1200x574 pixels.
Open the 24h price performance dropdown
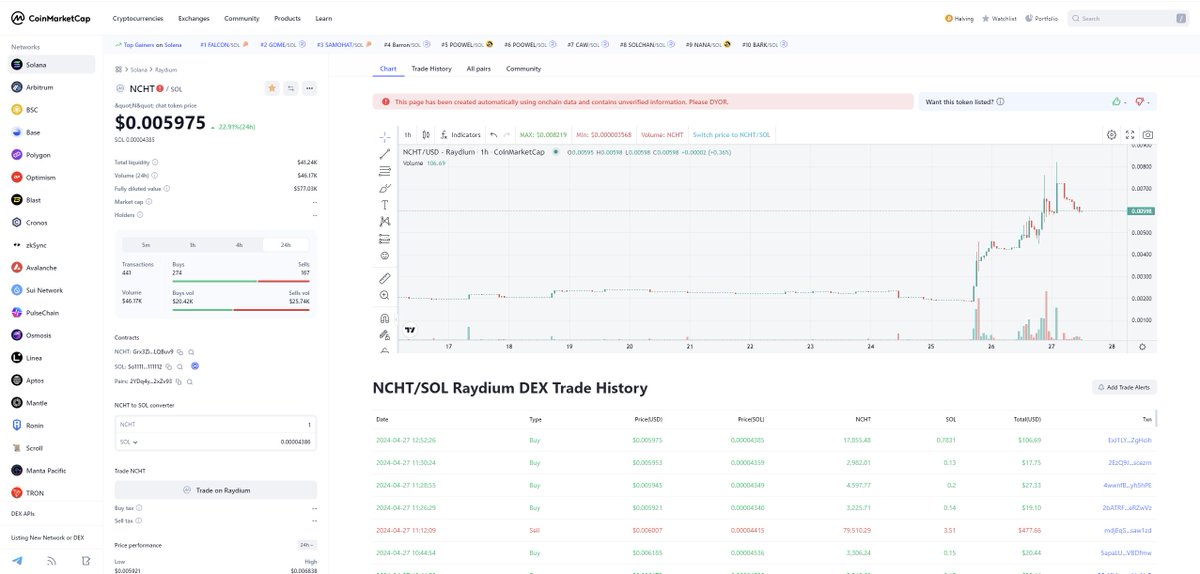click(x=307, y=545)
